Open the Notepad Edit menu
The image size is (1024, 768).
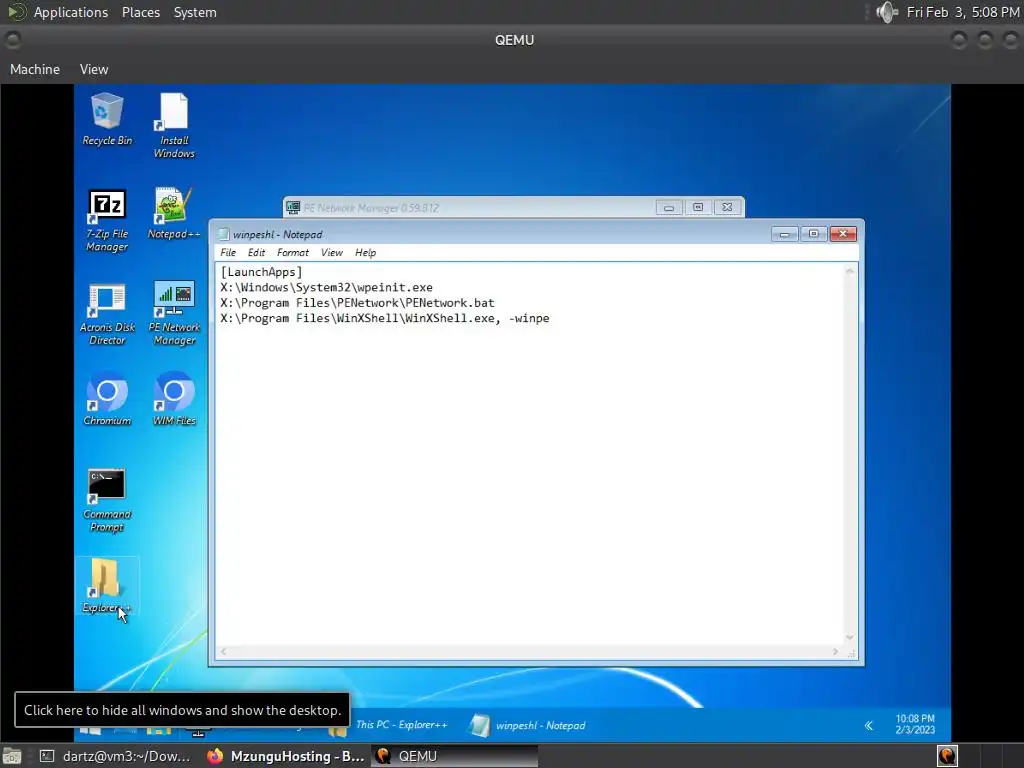[x=256, y=253]
